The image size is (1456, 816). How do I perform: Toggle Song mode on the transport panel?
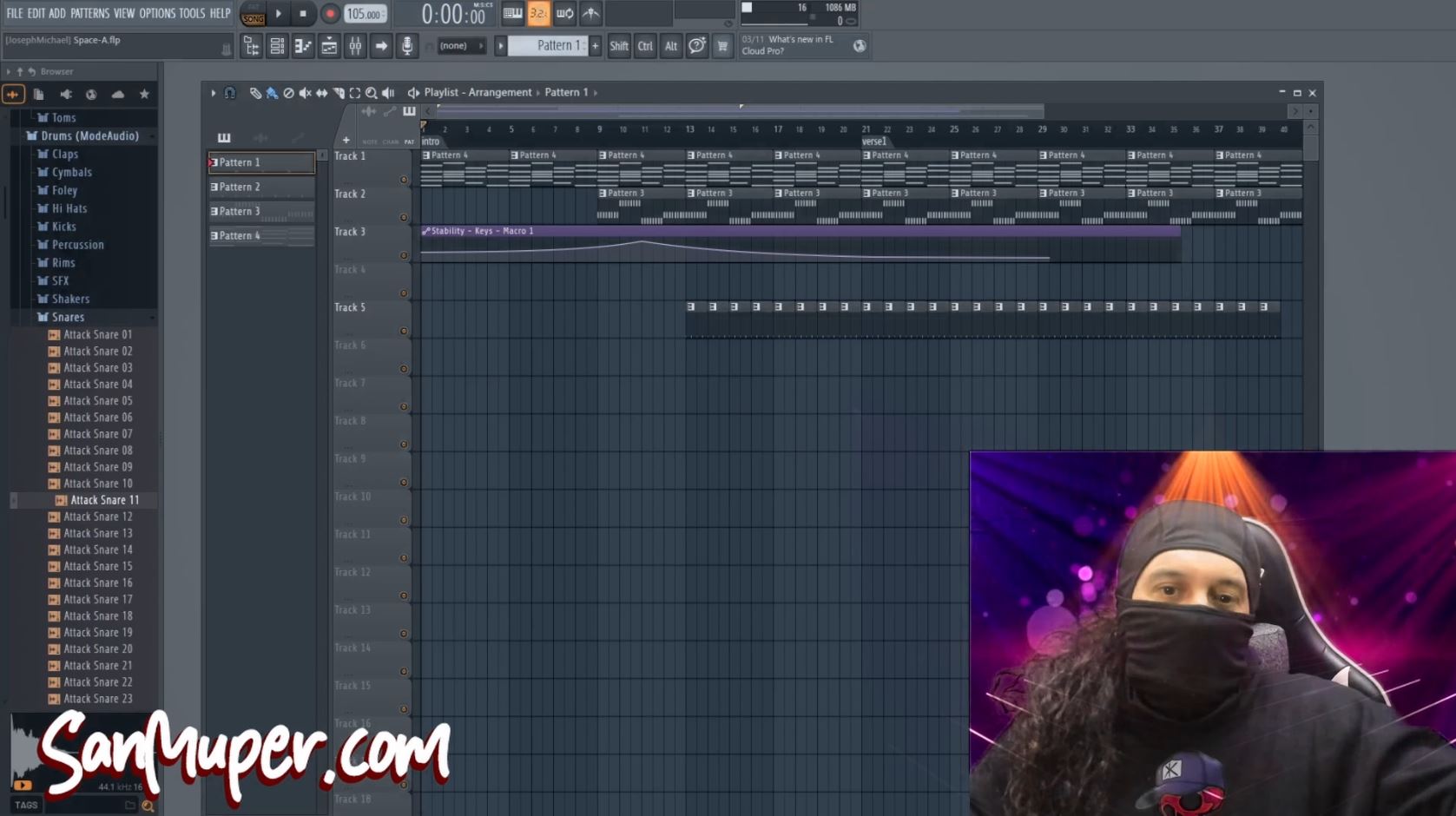(252, 18)
